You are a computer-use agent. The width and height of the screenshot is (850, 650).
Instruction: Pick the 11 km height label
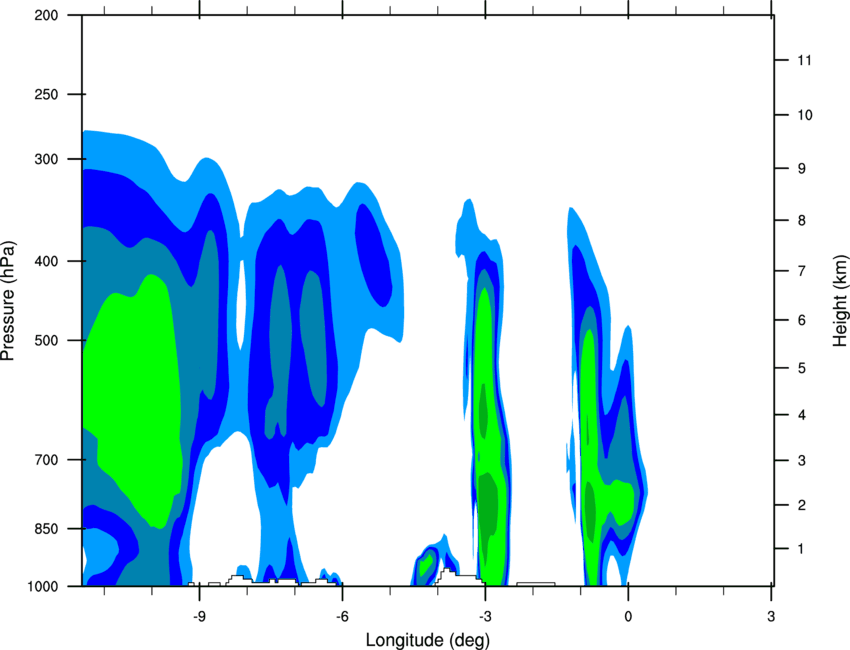point(804,60)
